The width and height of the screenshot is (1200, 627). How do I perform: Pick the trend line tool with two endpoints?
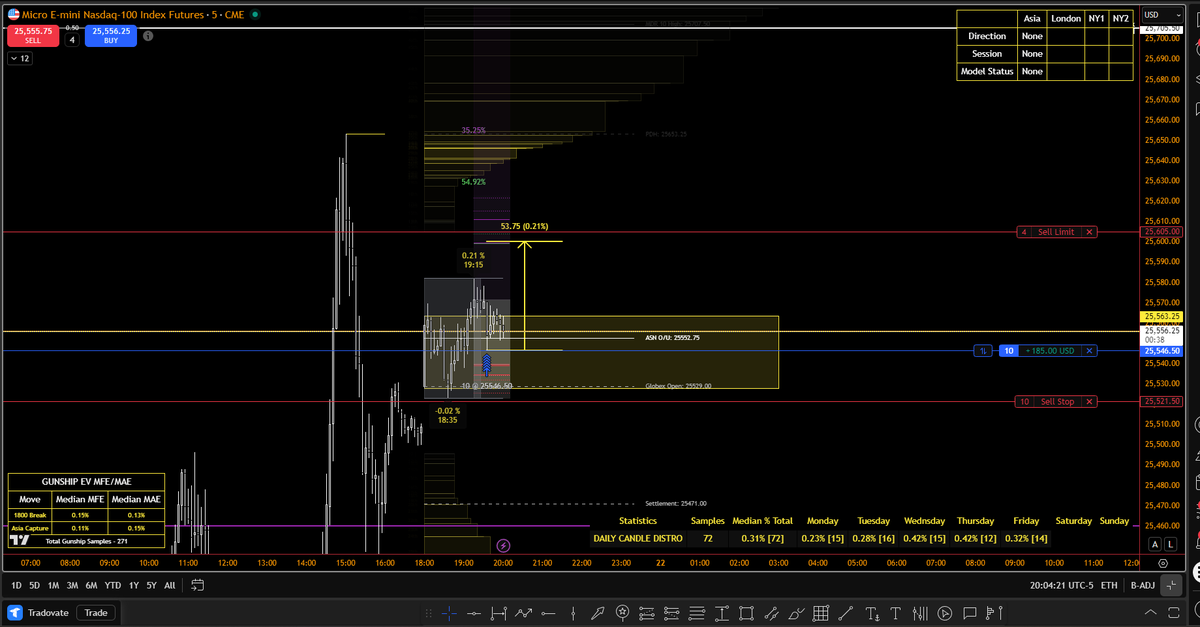846,613
